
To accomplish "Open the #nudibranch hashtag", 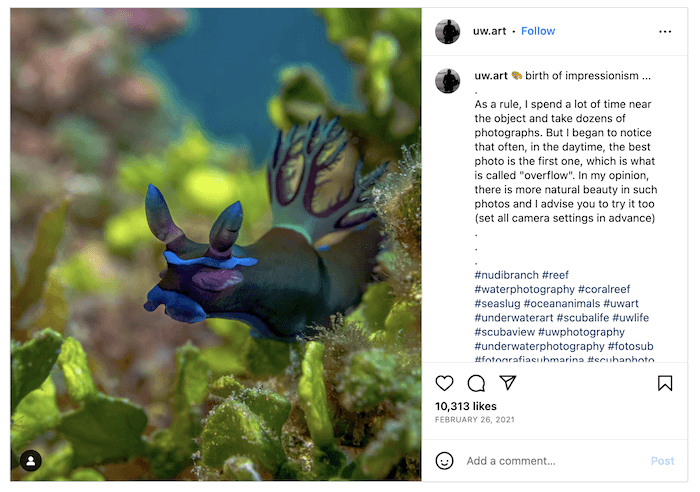I will pyautogui.click(x=506, y=275).
